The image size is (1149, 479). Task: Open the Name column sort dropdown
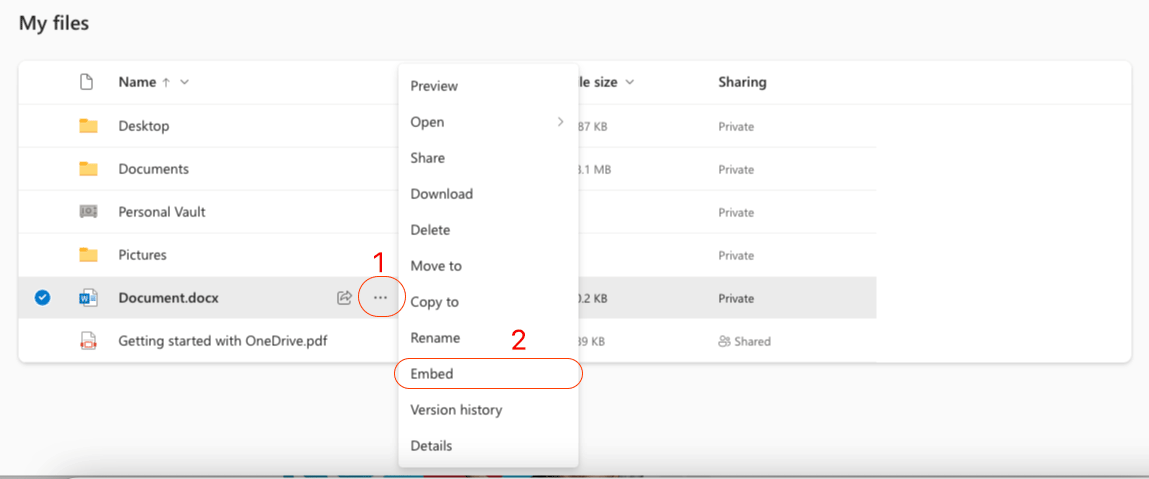pos(185,82)
